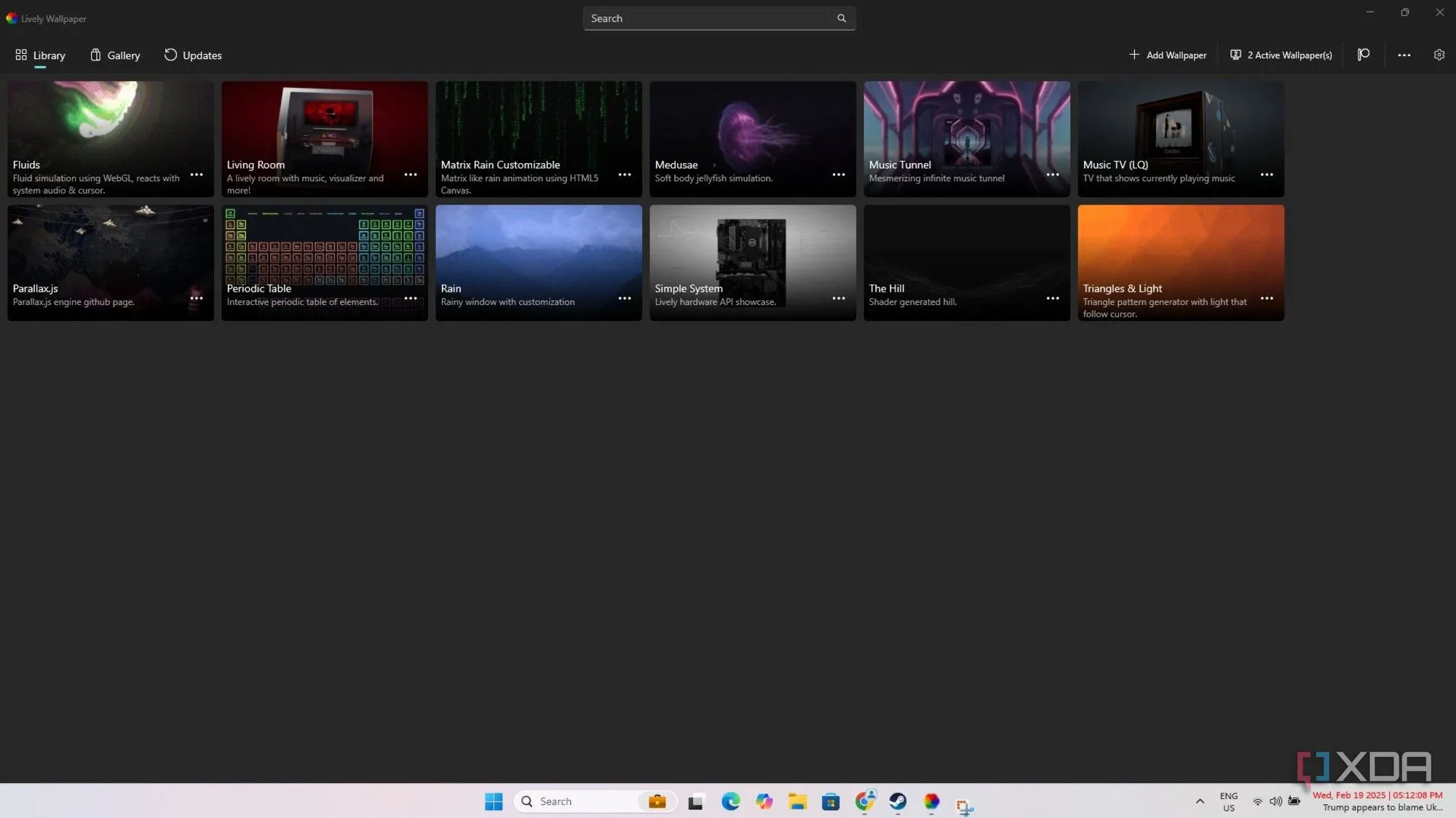Viewport: 1456px width, 818px height.
Task: Click Lively Wallpaper taskbar icon
Action: click(x=931, y=801)
